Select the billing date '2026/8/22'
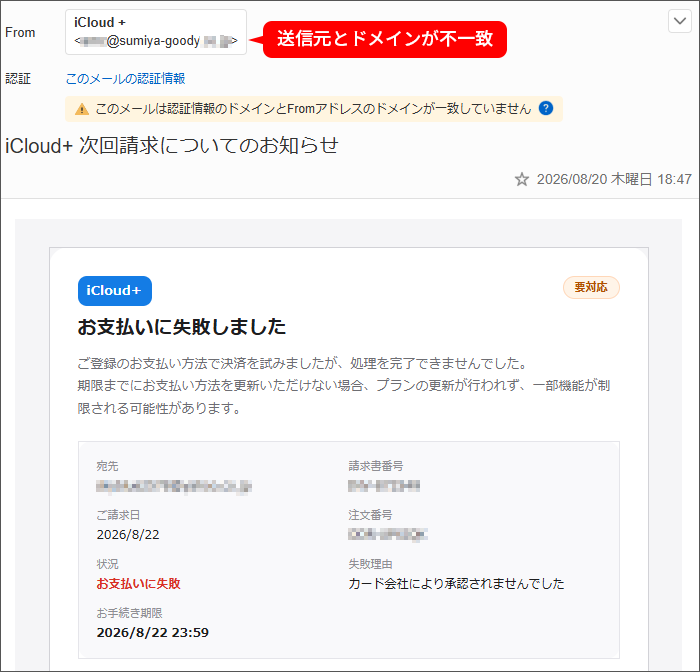This screenshot has width=700, height=672. click(128, 534)
